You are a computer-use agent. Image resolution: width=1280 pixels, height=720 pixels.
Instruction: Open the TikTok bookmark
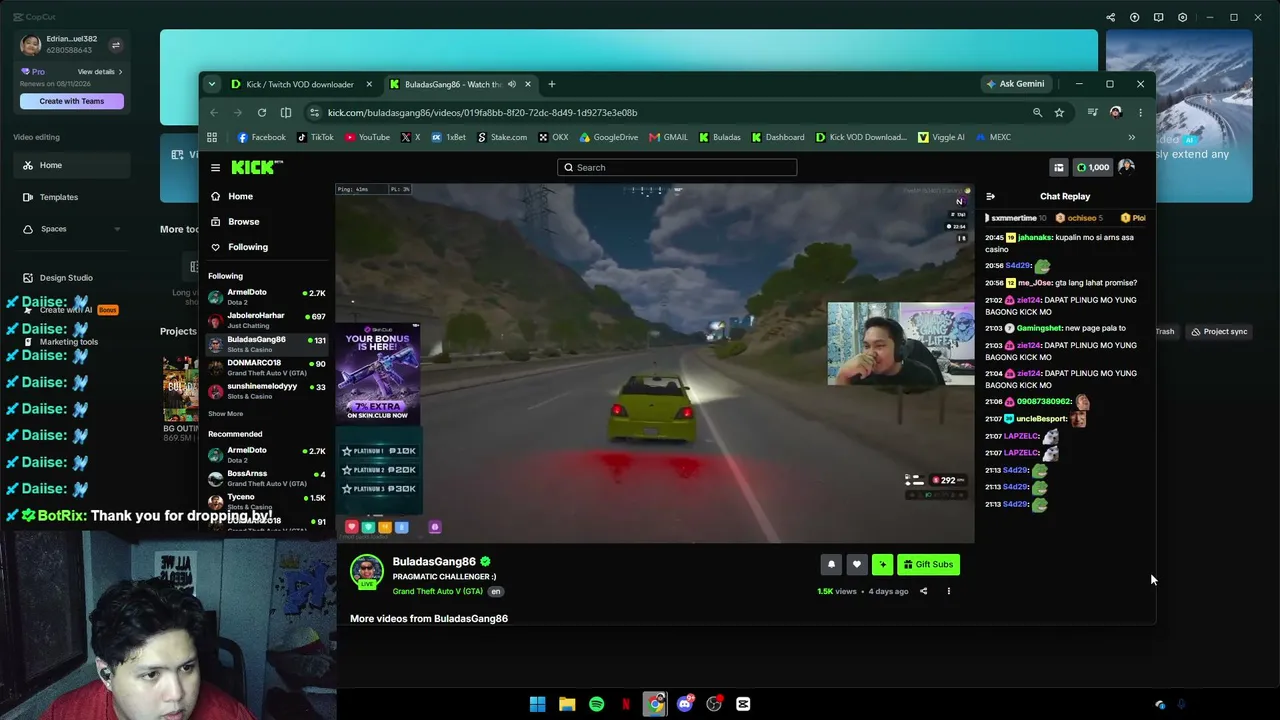coord(314,137)
